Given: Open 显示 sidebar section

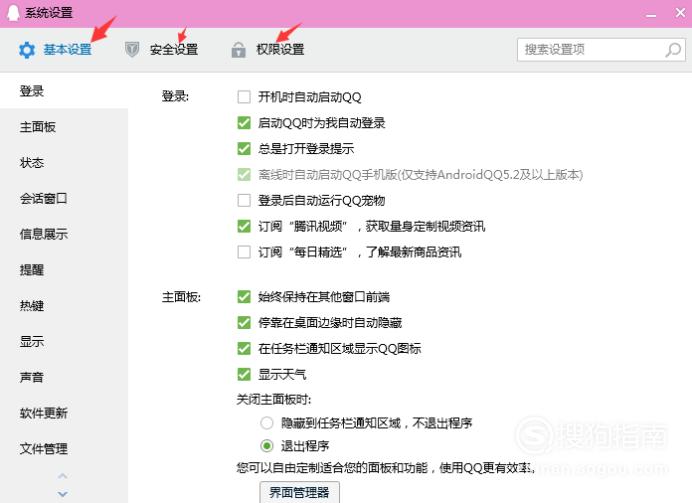Looking at the screenshot, I should pos(64,342).
